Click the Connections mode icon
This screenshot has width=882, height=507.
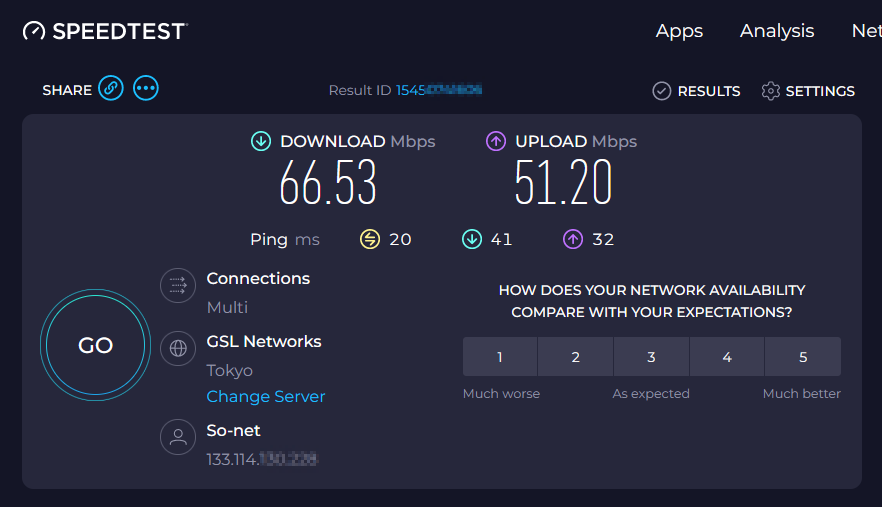point(178,285)
